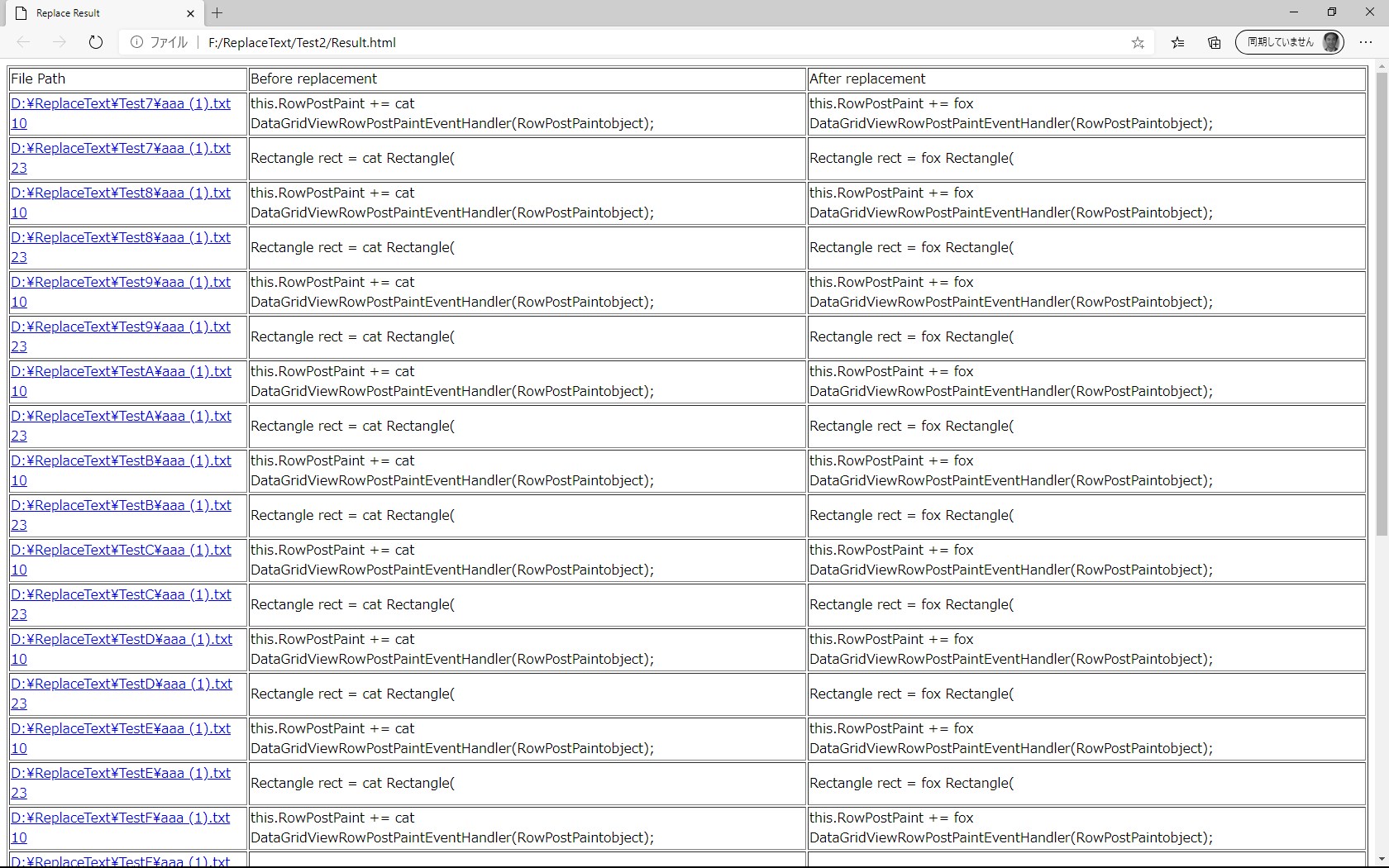Viewport: 1389px width, 868px height.
Task: Click TestE 'Rectangle rect = cat Rectangle(' cell
Action: click(527, 783)
